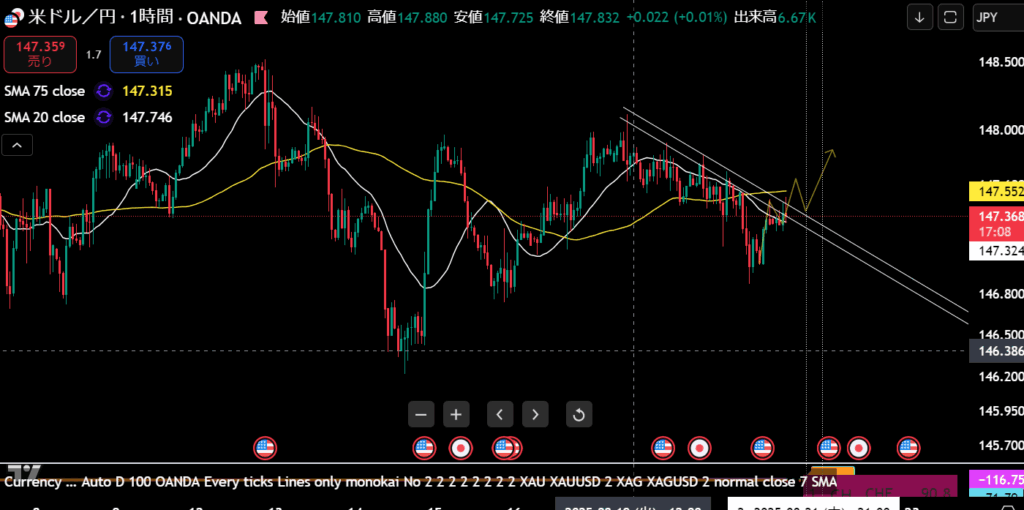The width and height of the screenshot is (1024, 510).
Task: Click the pink flag next to OANDA
Action: [260, 17]
